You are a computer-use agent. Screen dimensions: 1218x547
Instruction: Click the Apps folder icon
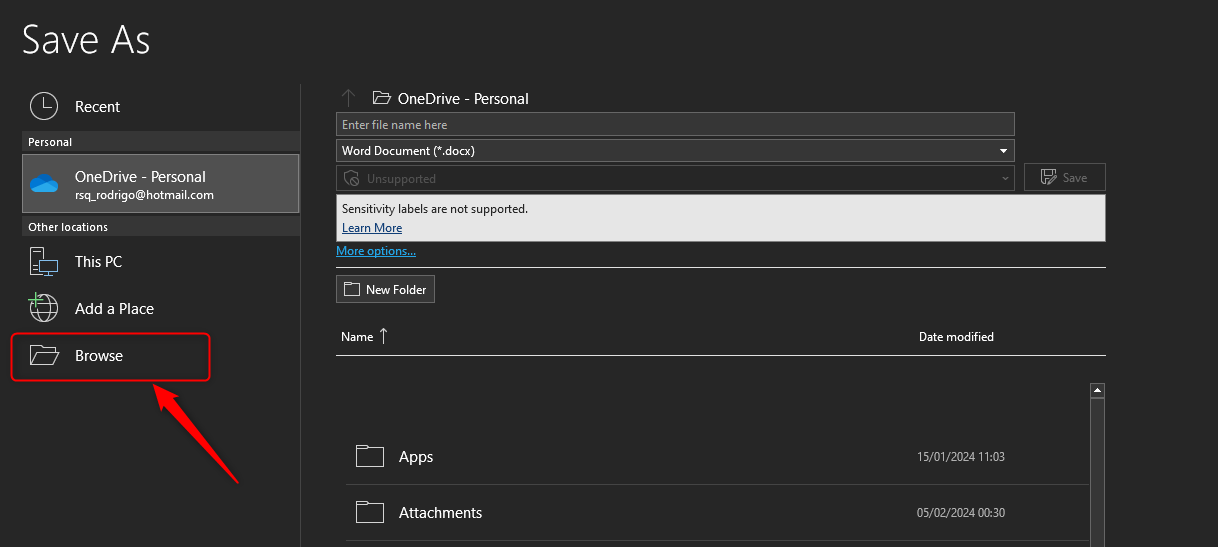[370, 457]
